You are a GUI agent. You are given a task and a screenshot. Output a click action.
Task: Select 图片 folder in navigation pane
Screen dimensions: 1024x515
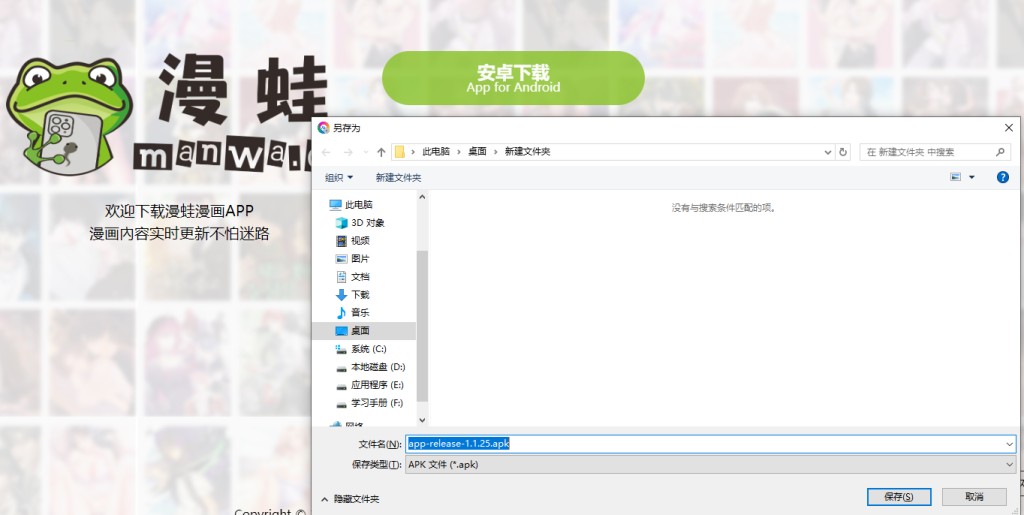[x=360, y=258]
